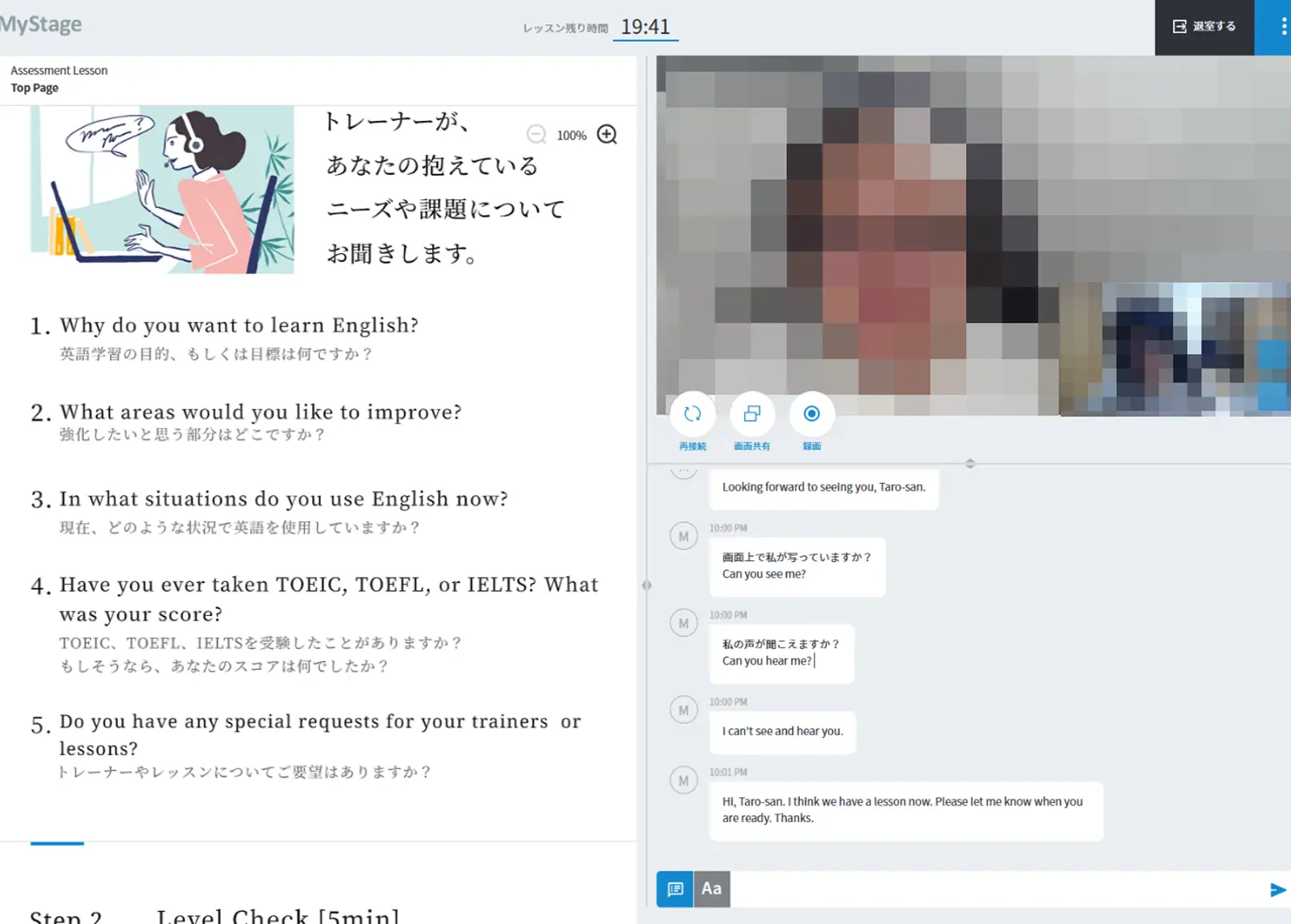Zoom in the lesson material
1291x924 pixels.
pyautogui.click(x=606, y=135)
